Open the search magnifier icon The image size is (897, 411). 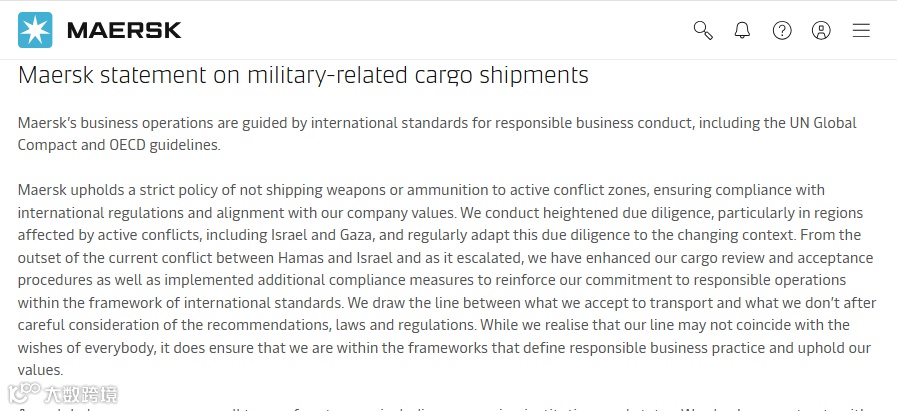click(x=703, y=30)
